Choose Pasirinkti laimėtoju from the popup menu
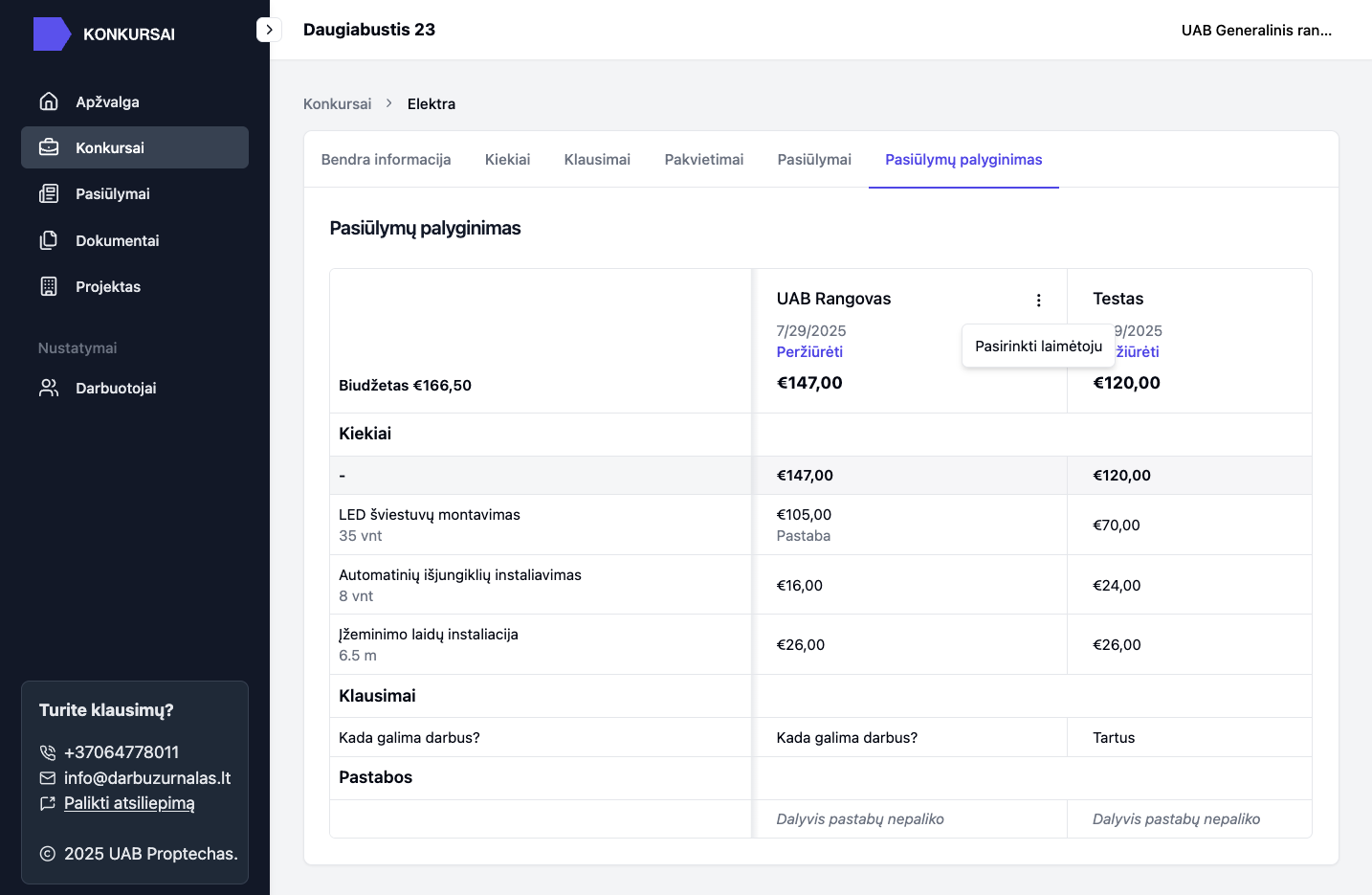 [x=1038, y=346]
